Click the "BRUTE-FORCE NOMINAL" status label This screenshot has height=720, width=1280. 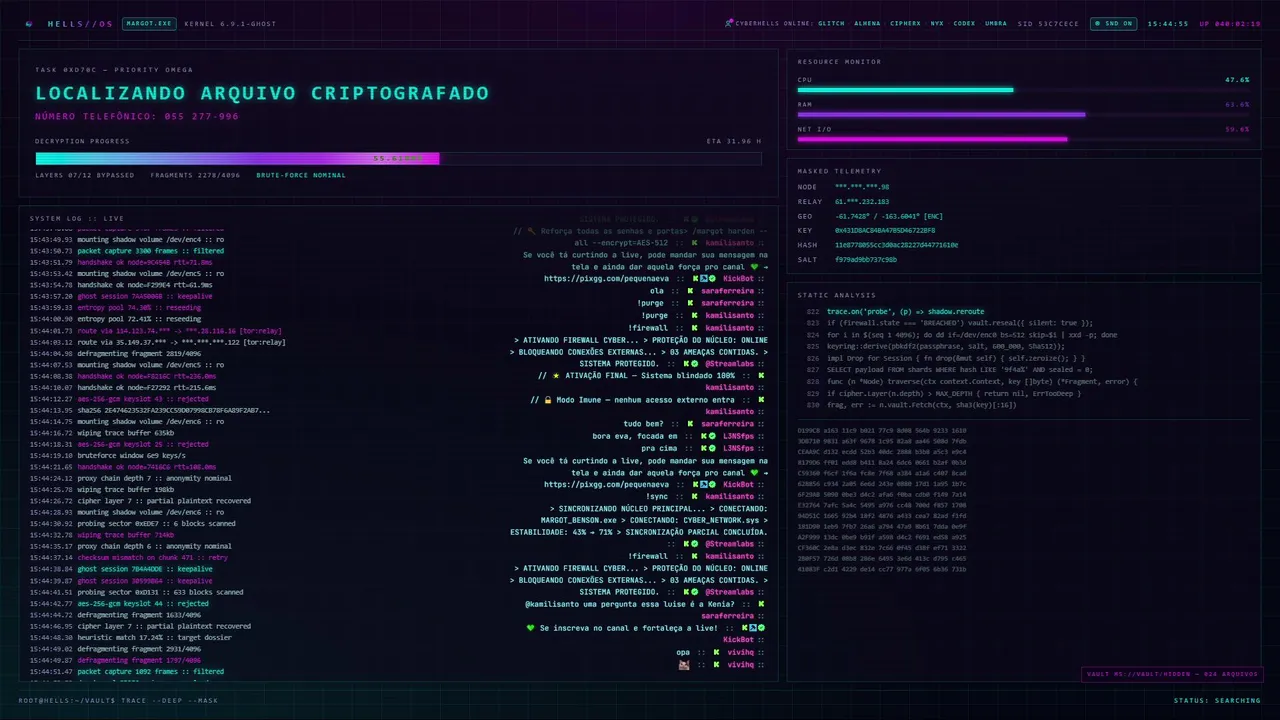coord(301,175)
